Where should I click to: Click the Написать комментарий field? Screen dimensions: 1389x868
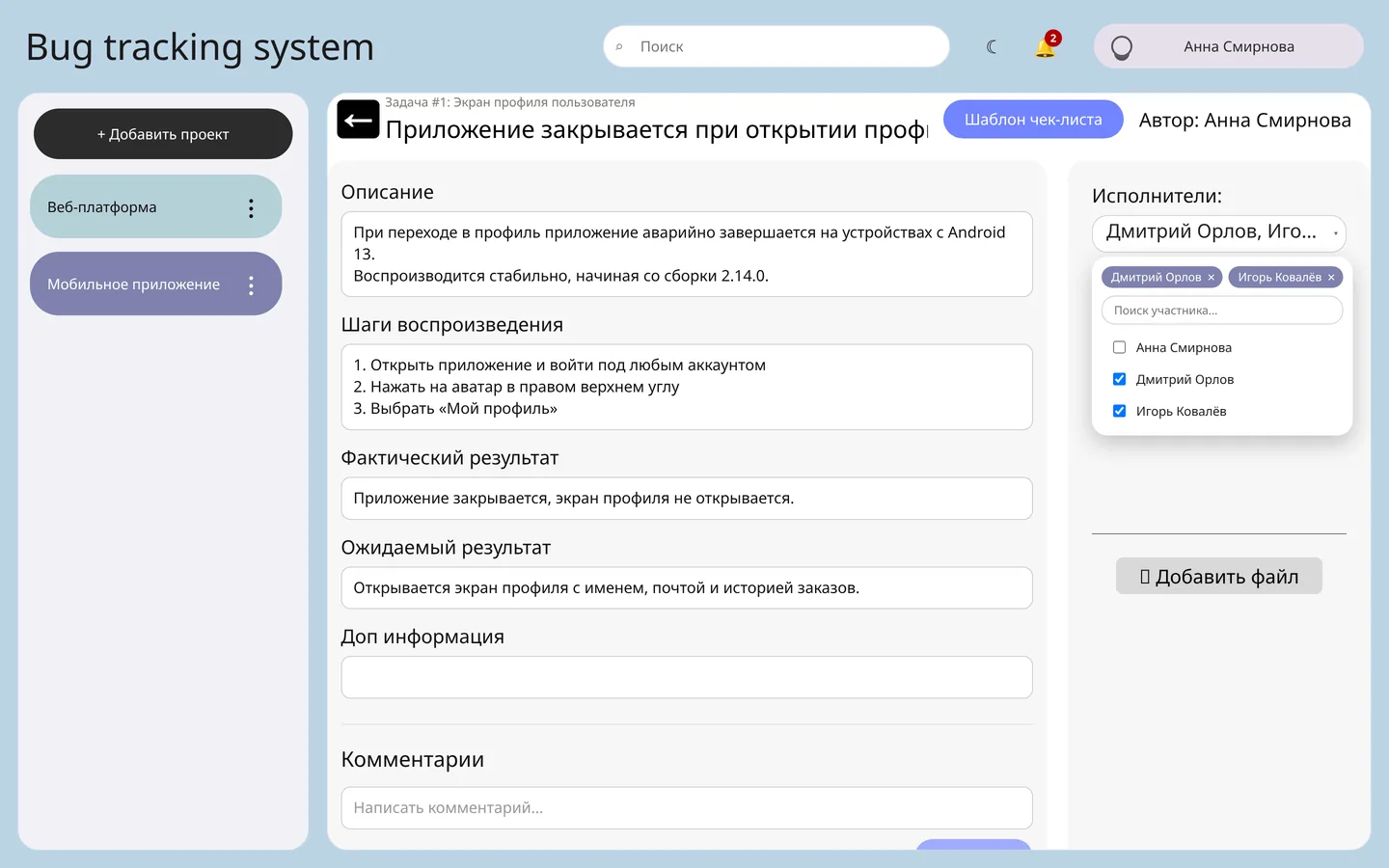(687, 808)
